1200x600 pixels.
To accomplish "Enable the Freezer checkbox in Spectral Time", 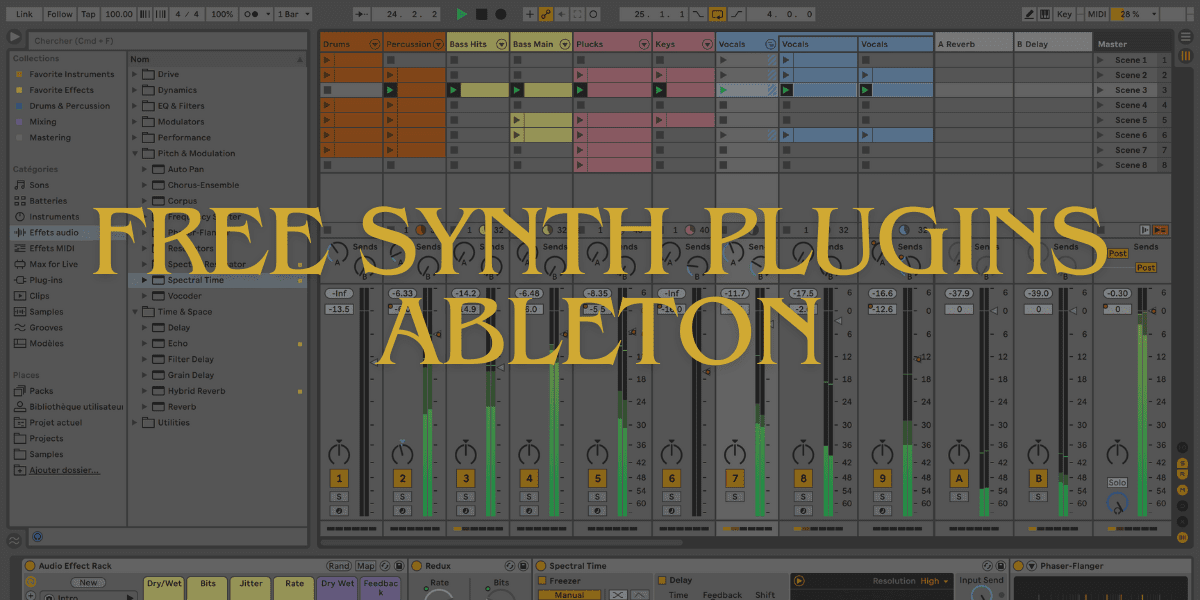I will pyautogui.click(x=543, y=581).
